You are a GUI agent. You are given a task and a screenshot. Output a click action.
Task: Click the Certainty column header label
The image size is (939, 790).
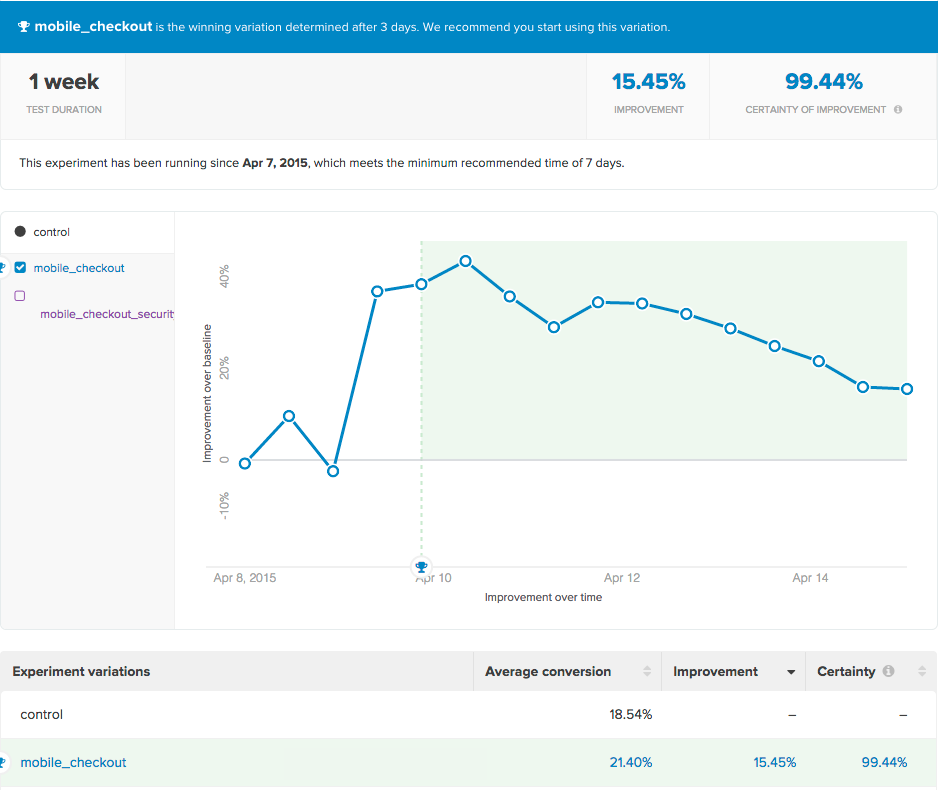coord(846,671)
